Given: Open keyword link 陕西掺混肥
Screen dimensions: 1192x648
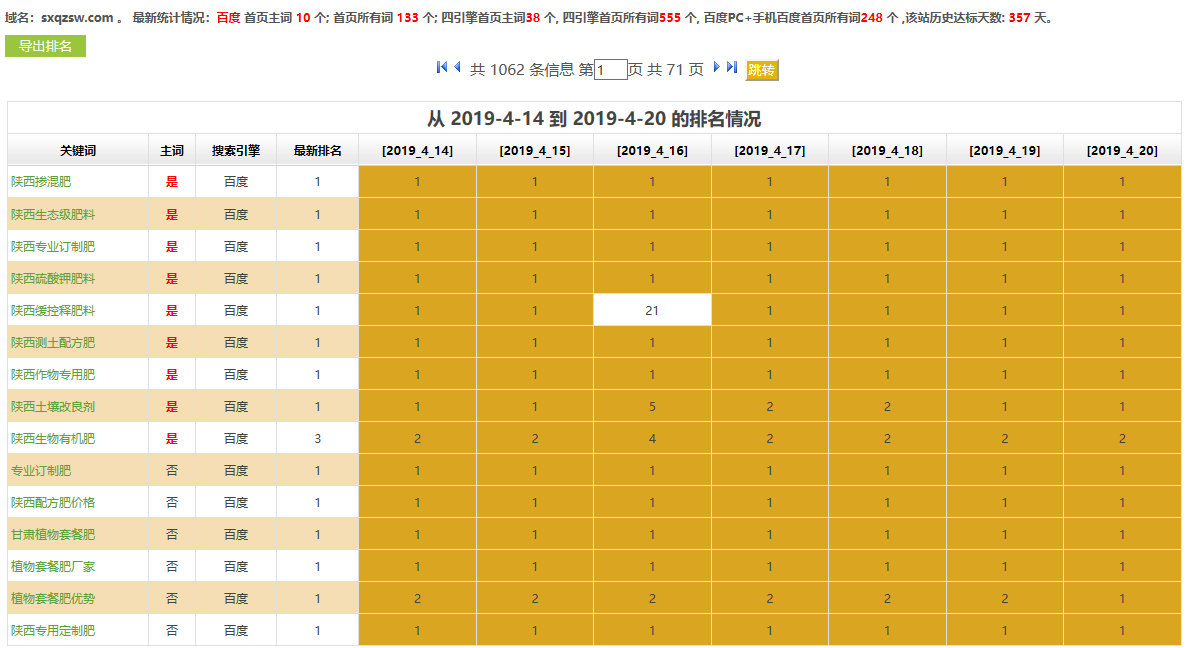Looking at the screenshot, I should [x=41, y=182].
